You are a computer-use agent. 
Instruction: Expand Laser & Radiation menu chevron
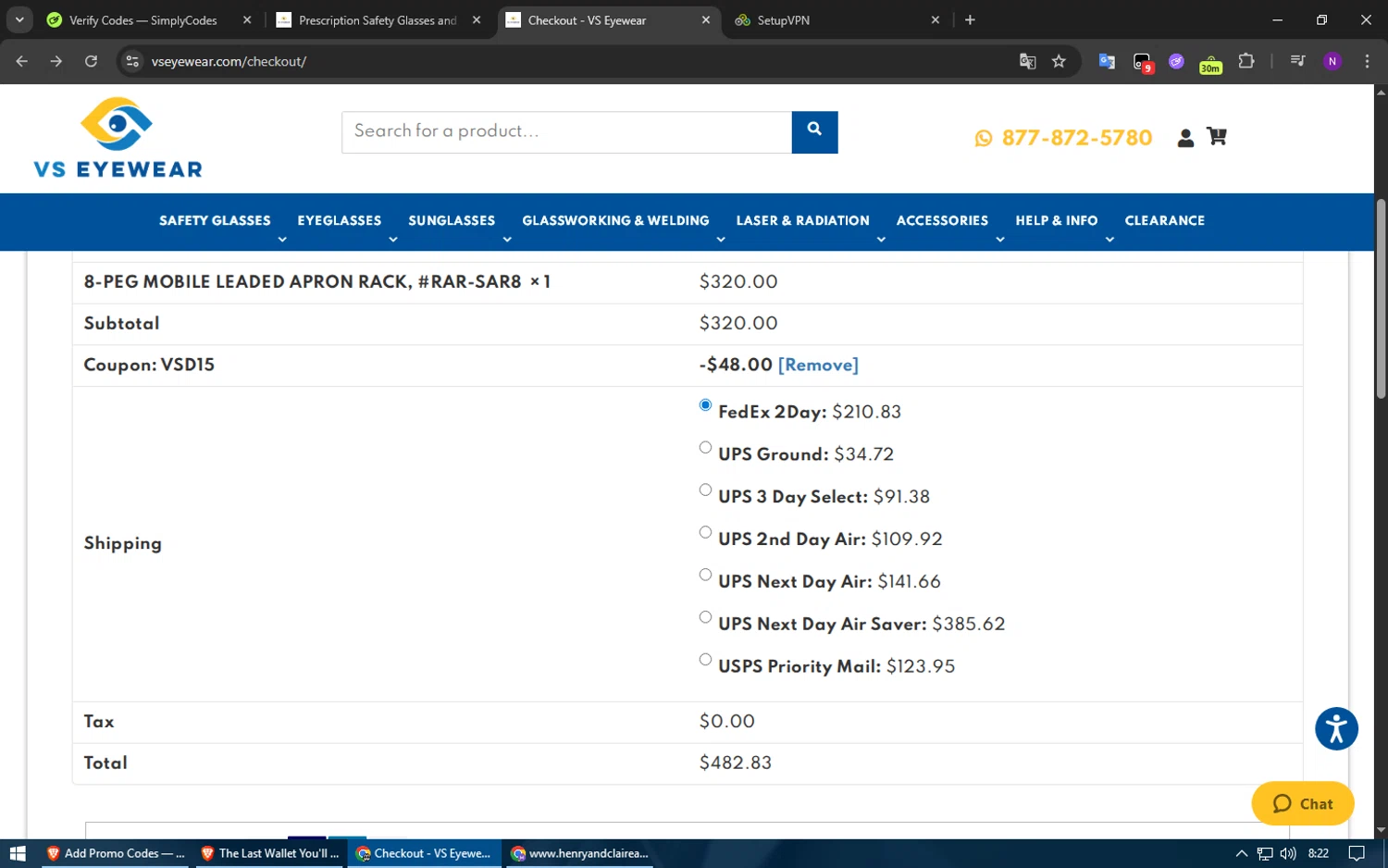[881, 240]
